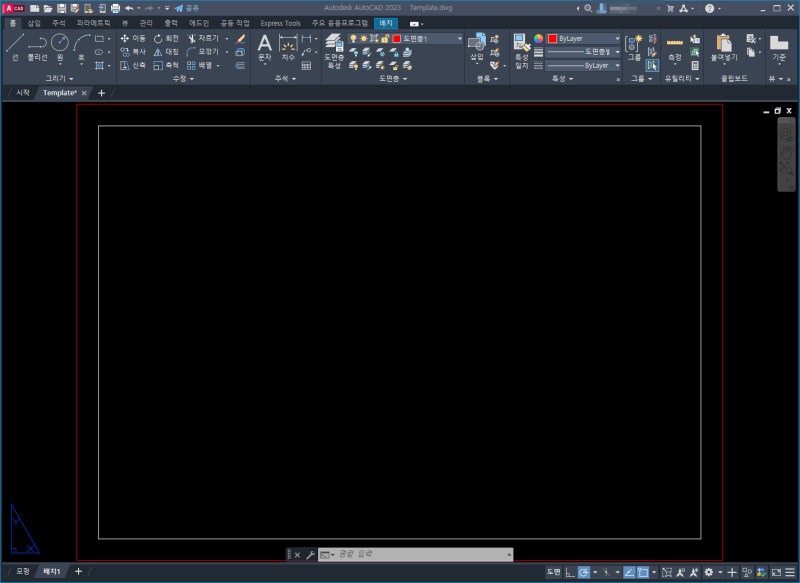Select the Polyline (폴리선) tool
Screen dimensions: 800x583
click(x=40, y=43)
